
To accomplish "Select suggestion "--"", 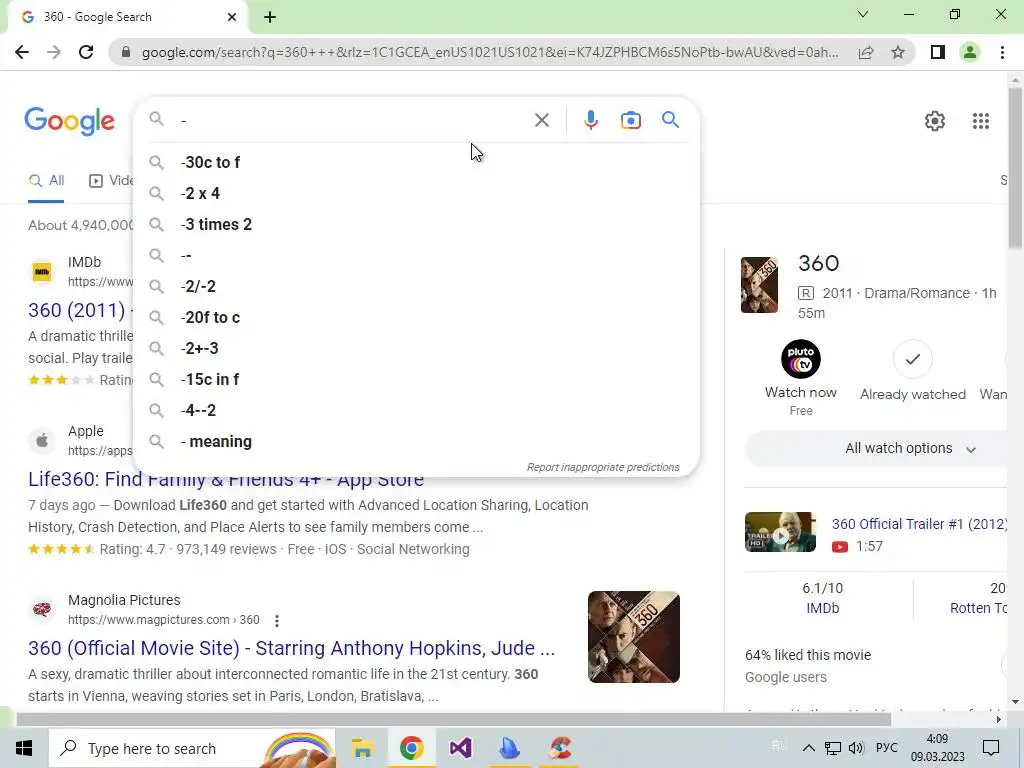I will (x=416, y=255).
